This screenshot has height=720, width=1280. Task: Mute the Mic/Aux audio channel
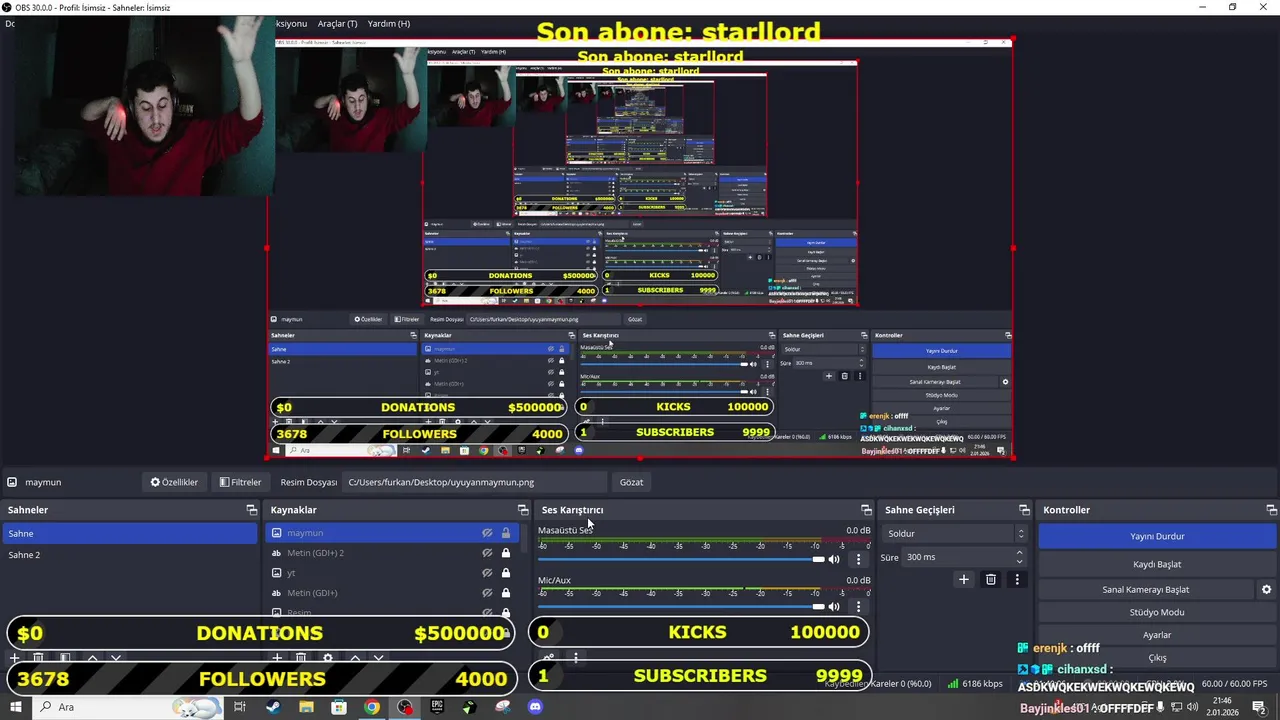[834, 606]
